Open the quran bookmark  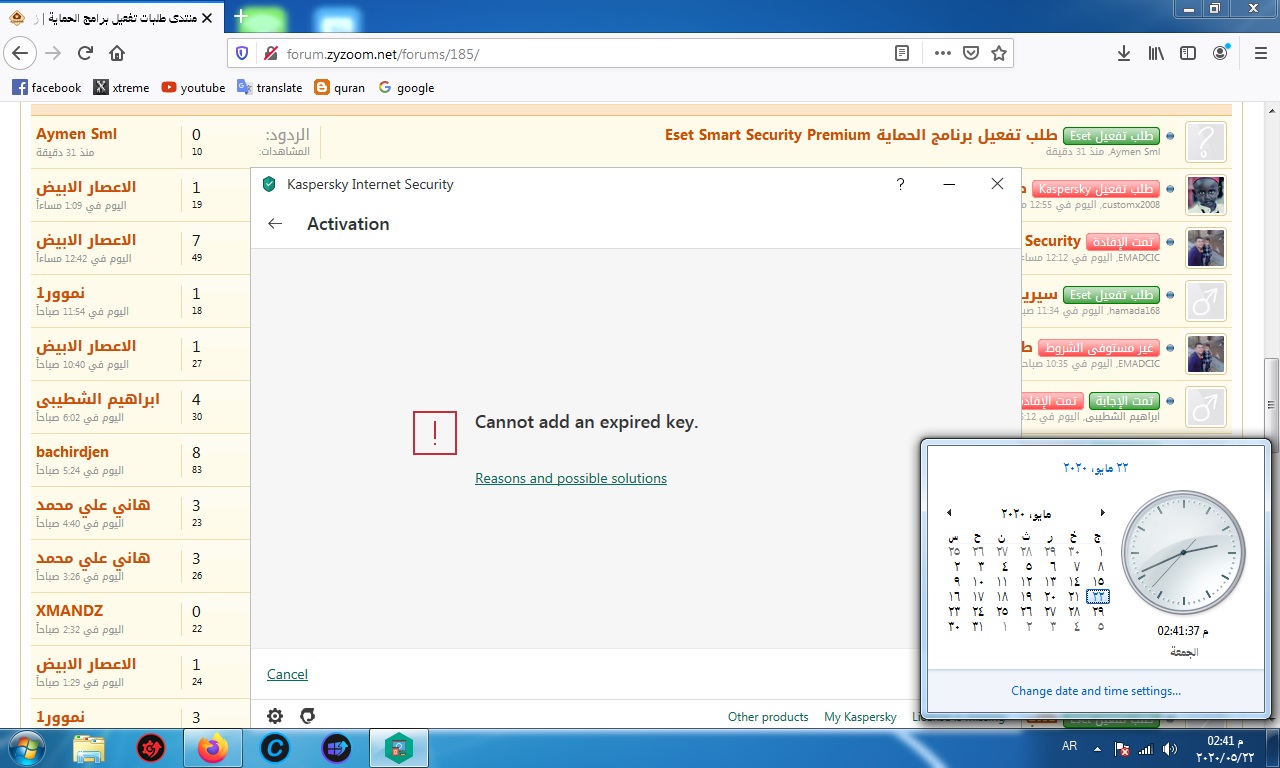[340, 88]
